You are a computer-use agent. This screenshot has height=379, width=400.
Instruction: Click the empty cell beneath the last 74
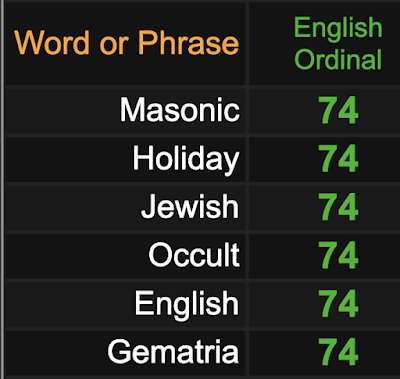tap(324, 377)
